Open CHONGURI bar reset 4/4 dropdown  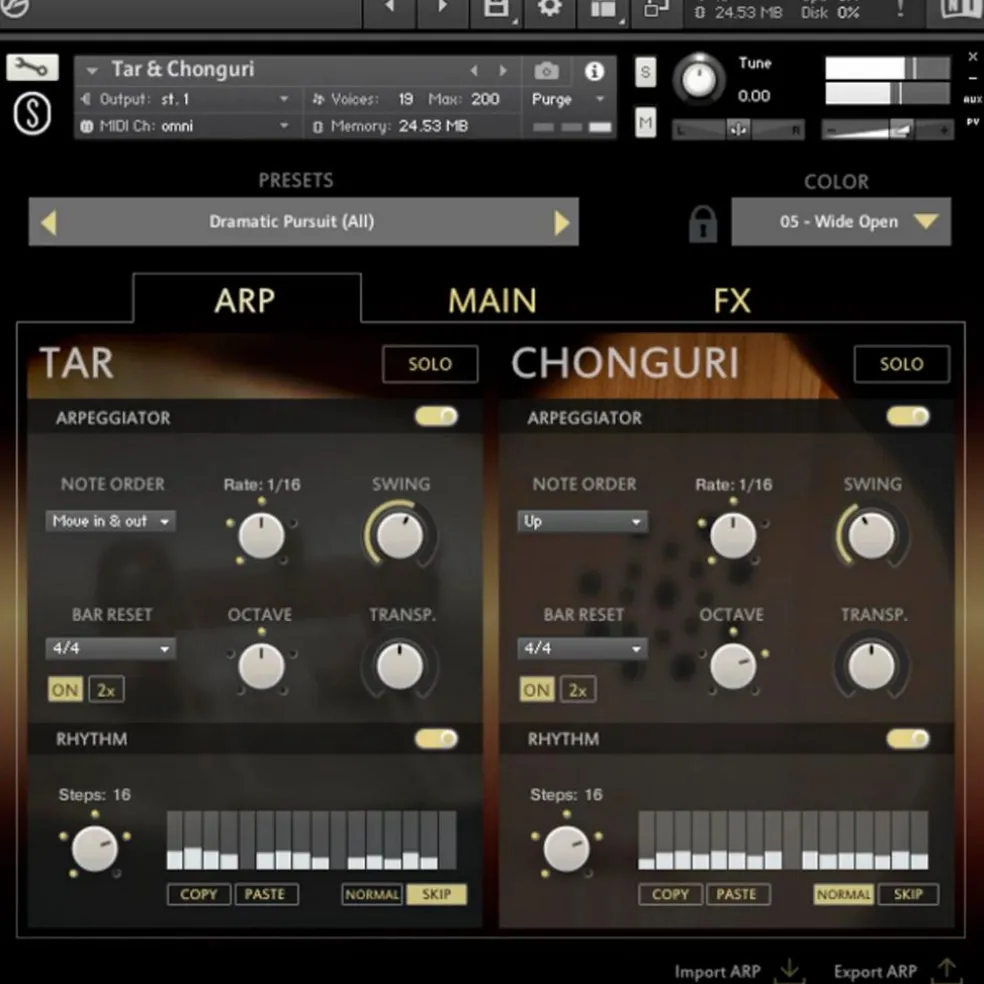tap(582, 648)
